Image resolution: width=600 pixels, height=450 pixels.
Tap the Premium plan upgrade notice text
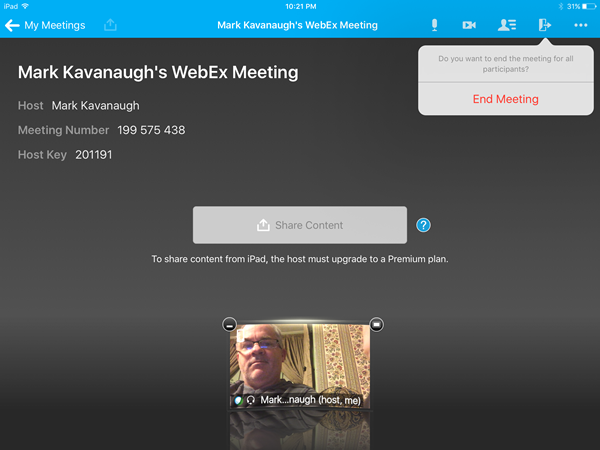[300, 259]
